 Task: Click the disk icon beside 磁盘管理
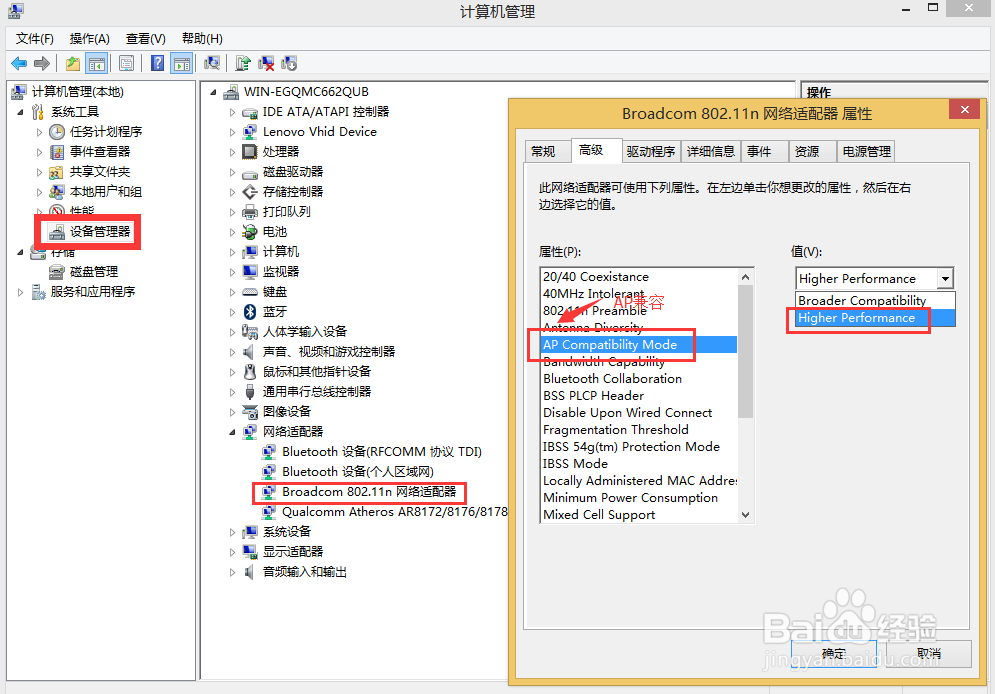coord(57,272)
